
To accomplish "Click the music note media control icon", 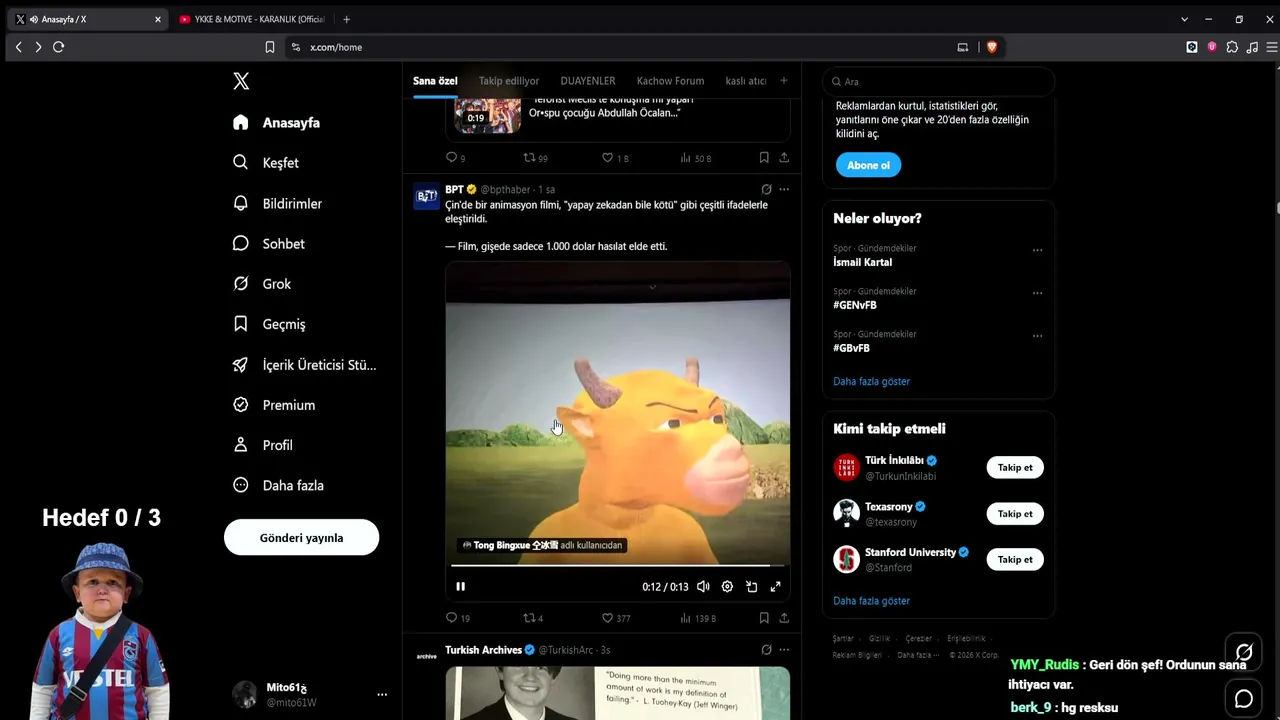I will pyautogui.click(x=1252, y=47).
